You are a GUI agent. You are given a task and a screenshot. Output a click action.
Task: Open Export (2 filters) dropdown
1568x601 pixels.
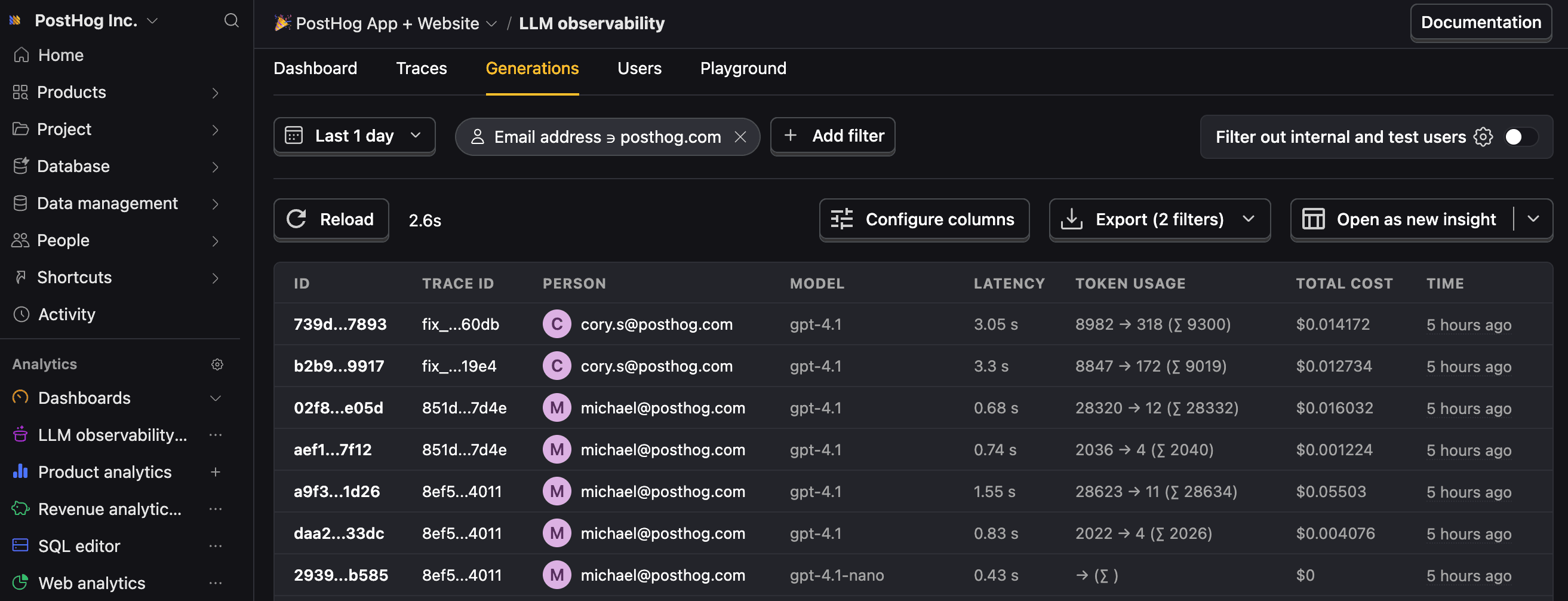pos(1159,219)
